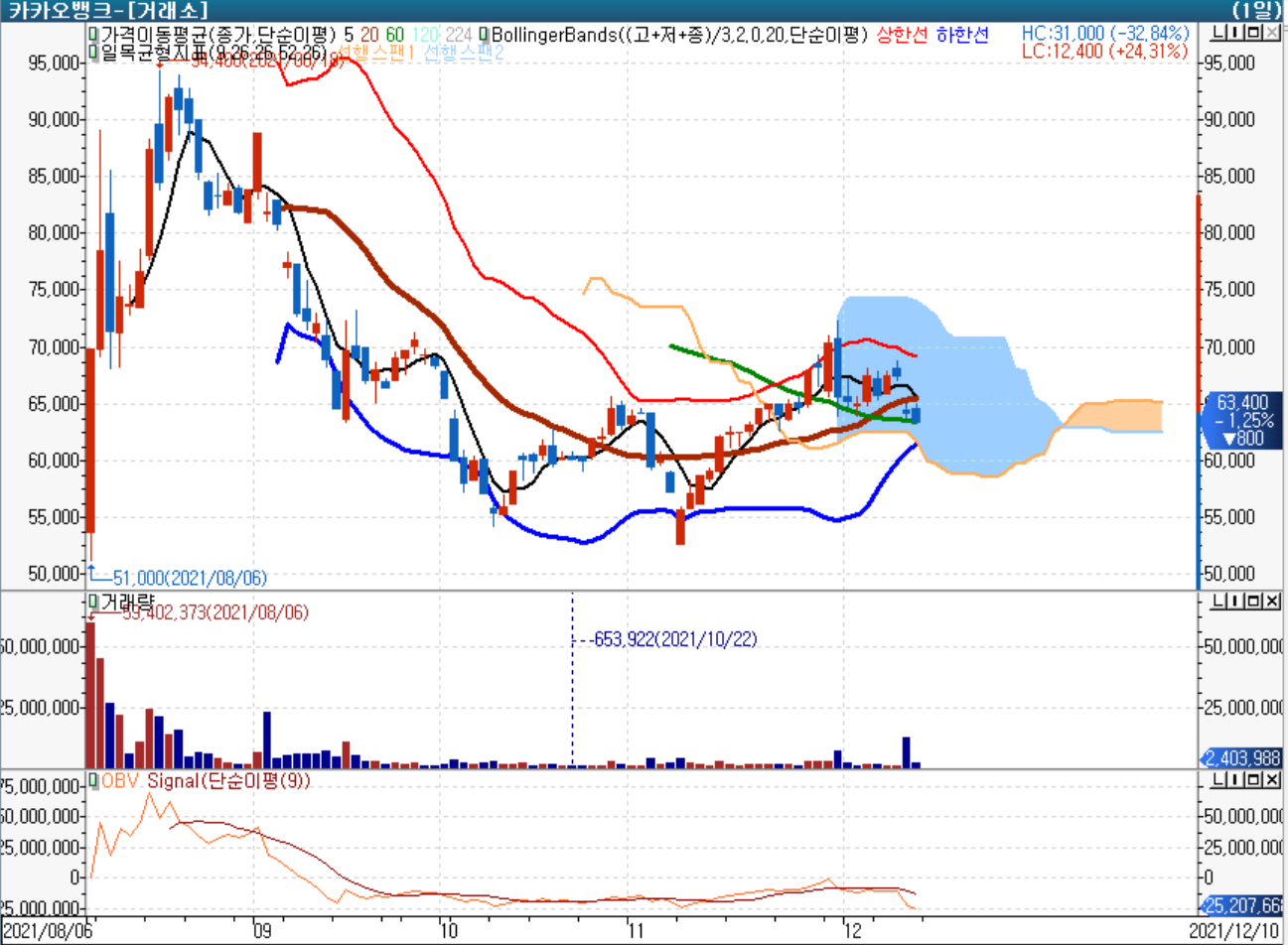Image resolution: width=1288 pixels, height=945 pixels.
Task: Click the 2021/08/06 start date label
Action: tap(49, 931)
